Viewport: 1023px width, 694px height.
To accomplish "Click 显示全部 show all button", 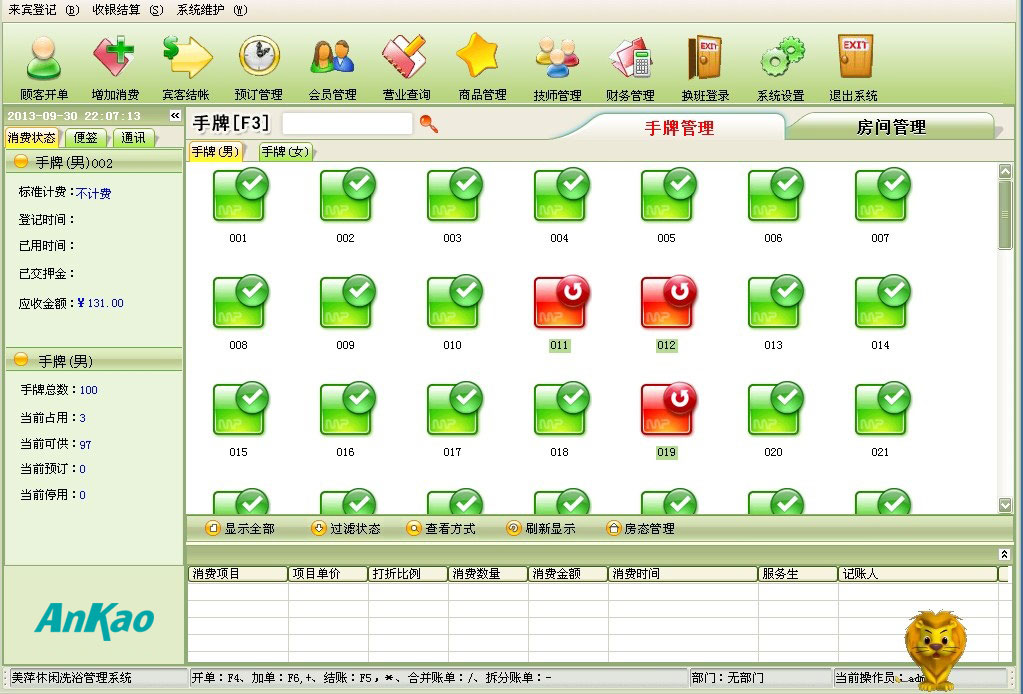I will (x=240, y=528).
